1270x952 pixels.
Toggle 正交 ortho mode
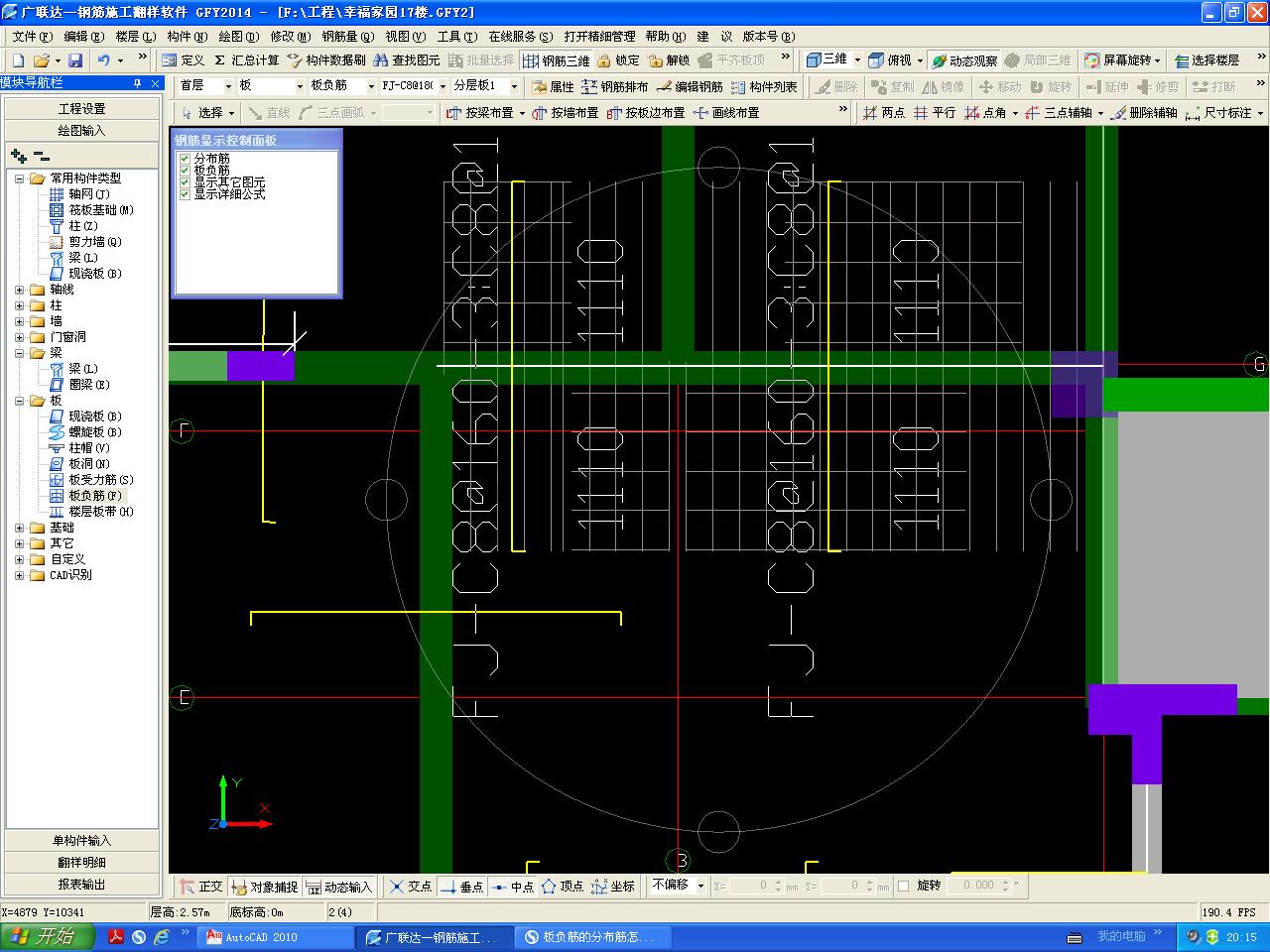[200, 886]
